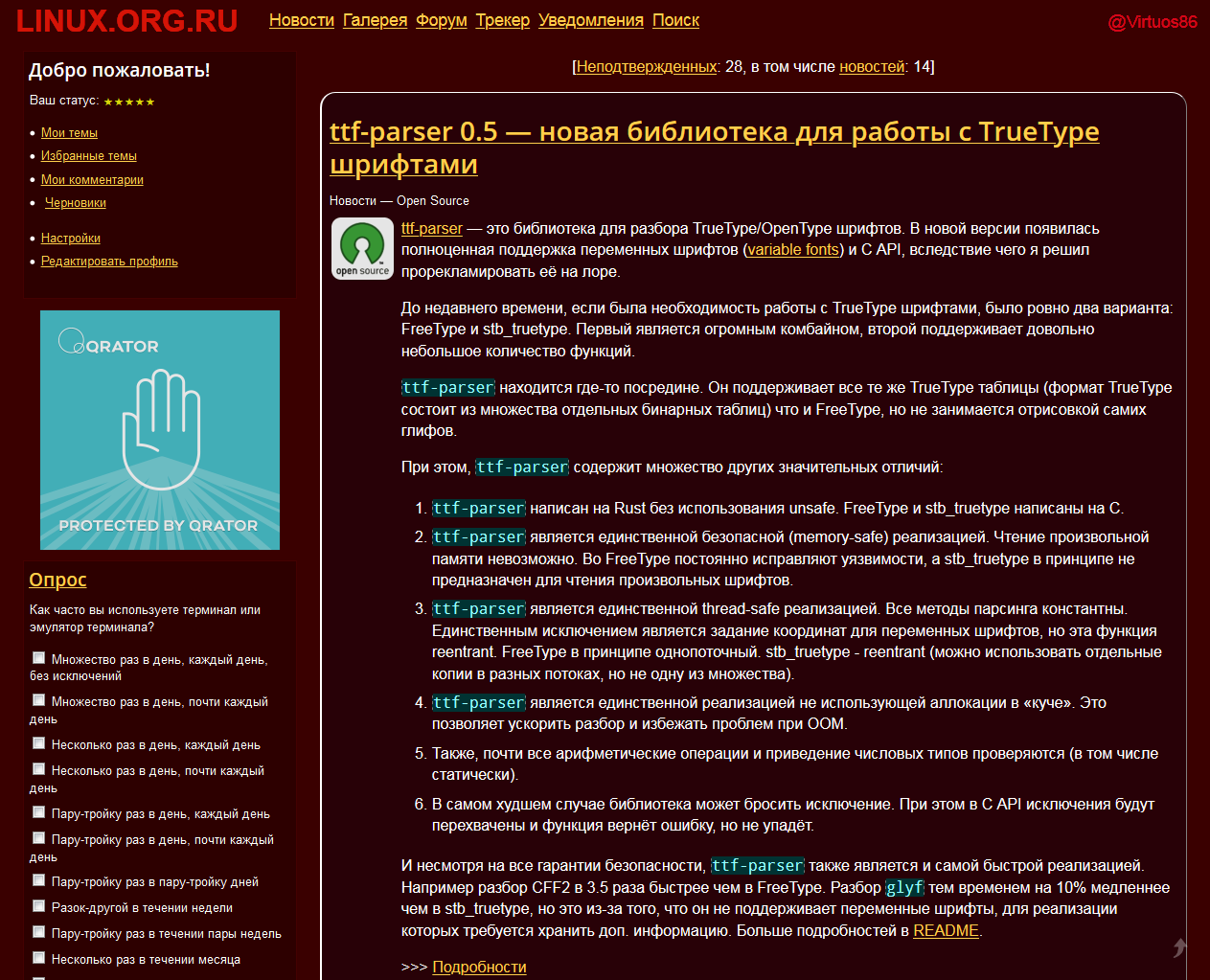Check 'Разок-другой в течении недели'

(x=39, y=906)
